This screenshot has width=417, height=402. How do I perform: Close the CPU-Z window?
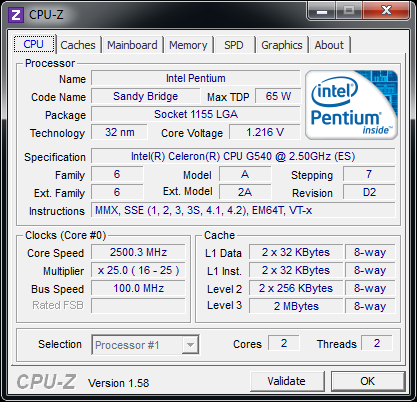386,10
